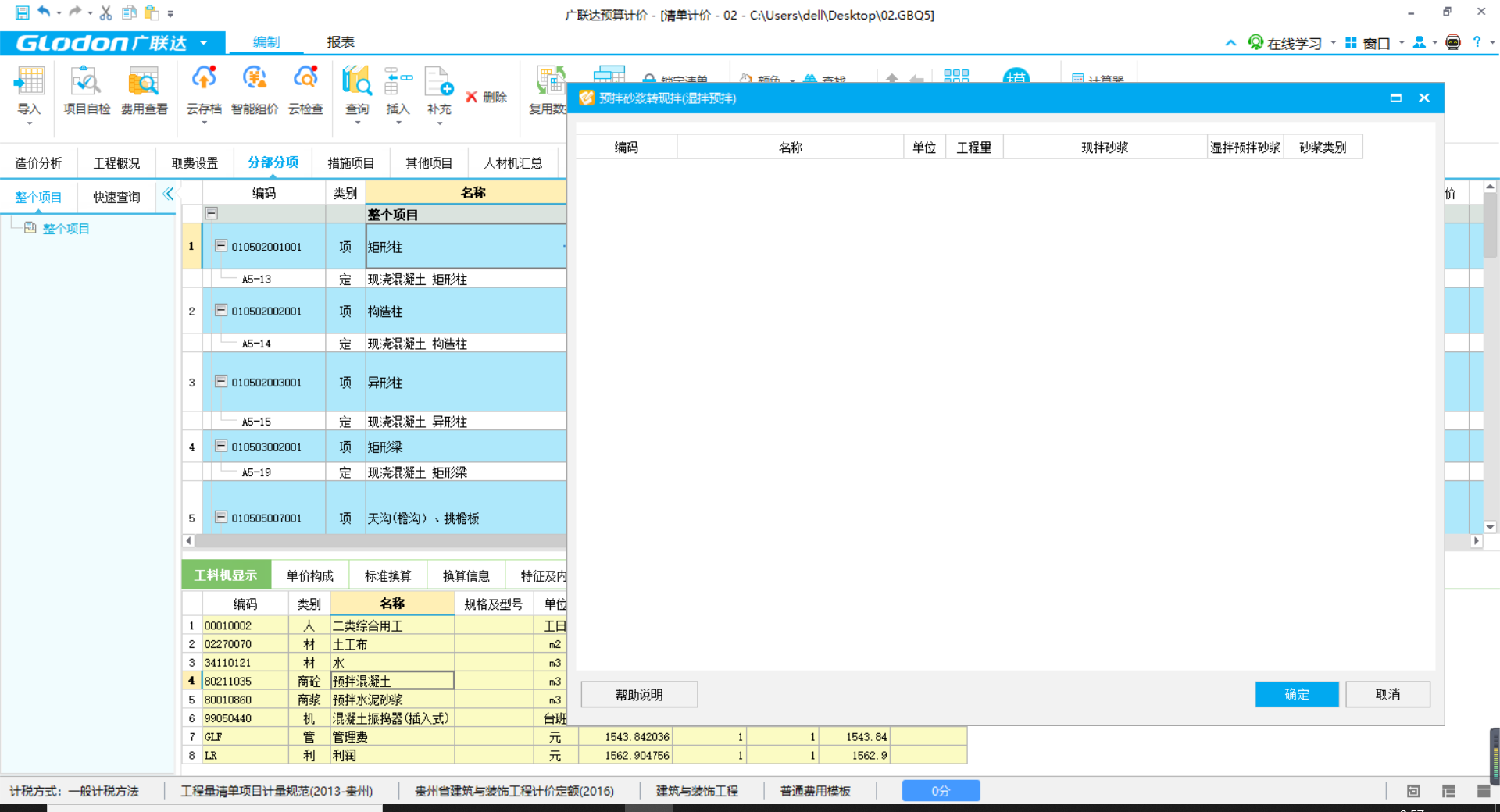Open the 人材机汇总 tab
The width and height of the screenshot is (1500, 812).
513,162
